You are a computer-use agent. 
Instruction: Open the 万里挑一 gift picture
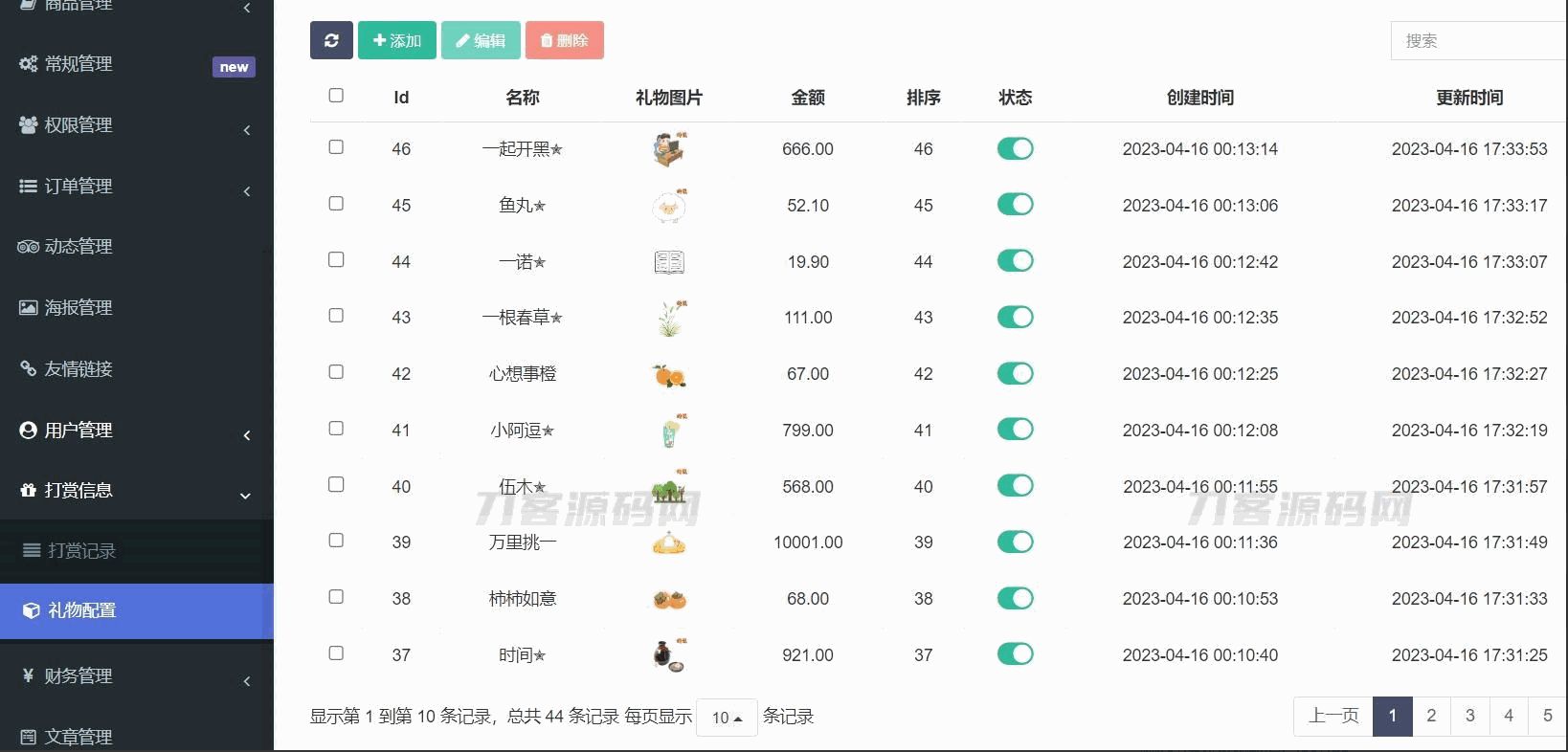point(669,542)
